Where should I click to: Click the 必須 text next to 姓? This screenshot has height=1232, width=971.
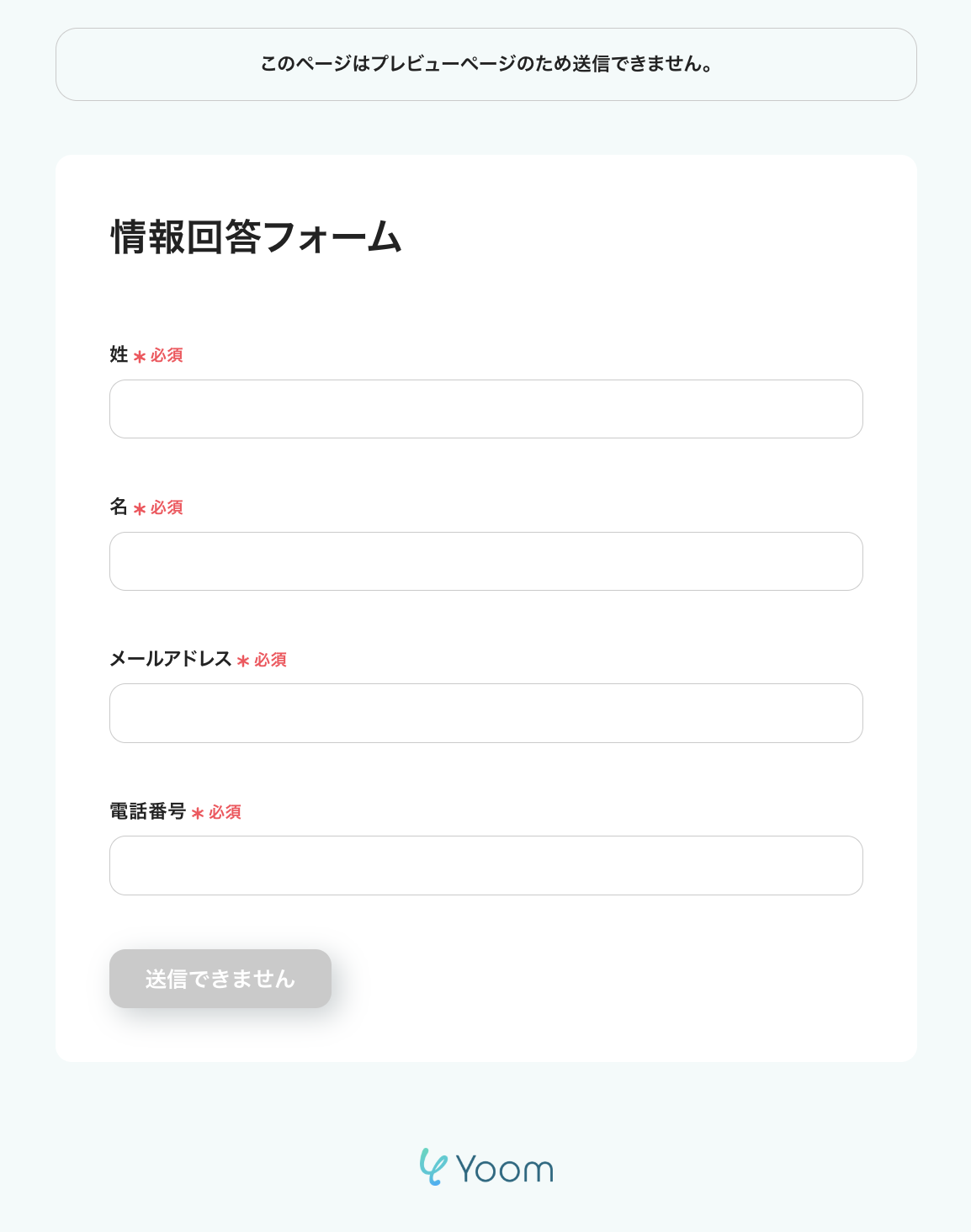[167, 356]
